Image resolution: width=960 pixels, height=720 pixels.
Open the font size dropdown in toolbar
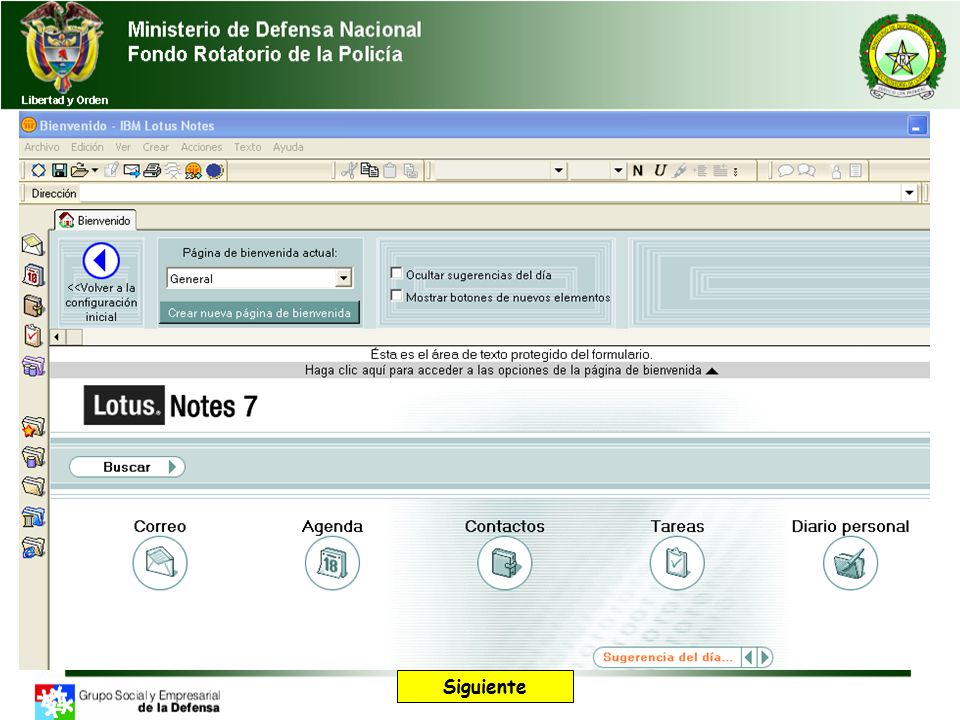618,170
